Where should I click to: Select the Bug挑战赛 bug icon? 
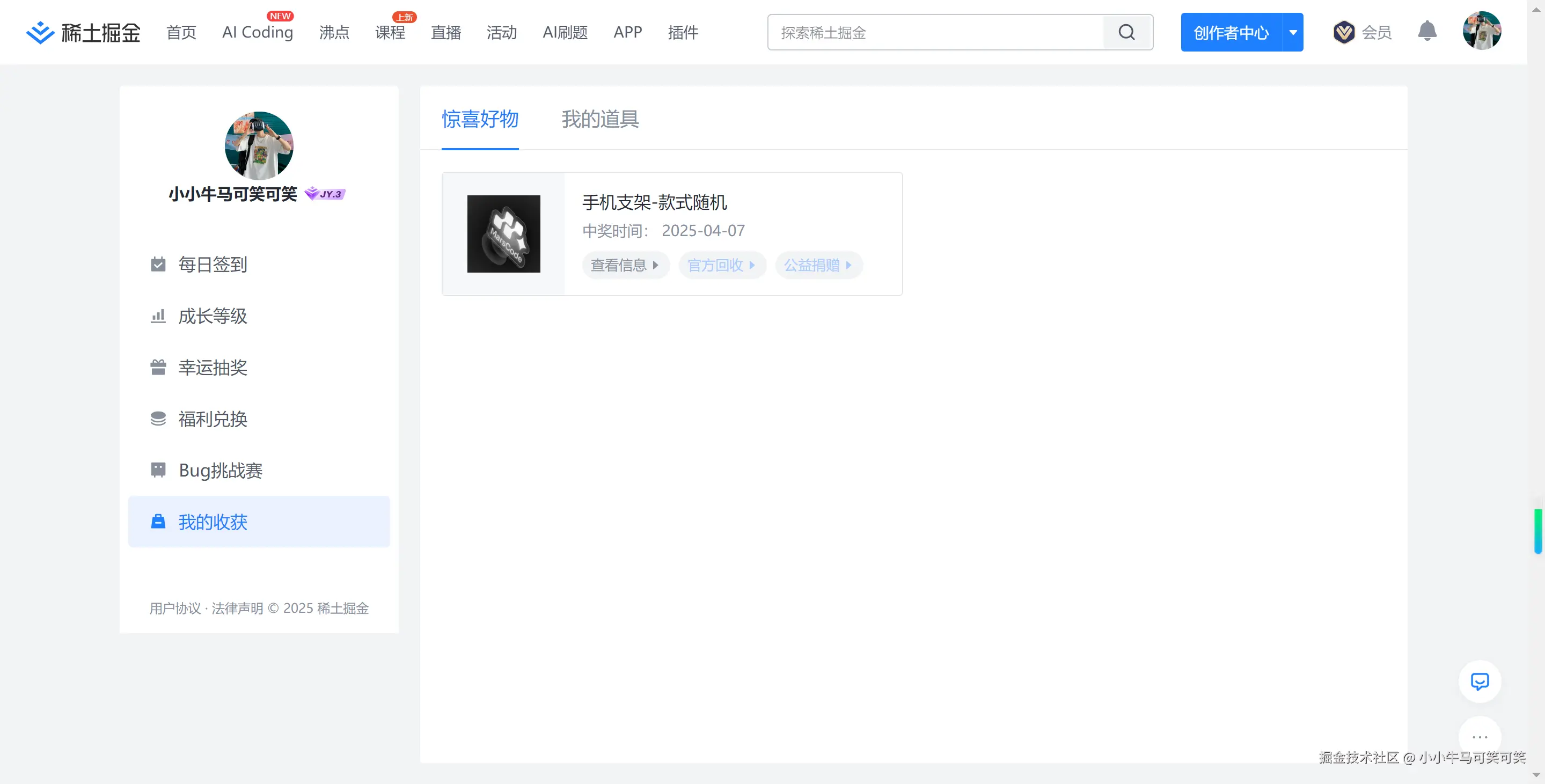tap(158, 470)
